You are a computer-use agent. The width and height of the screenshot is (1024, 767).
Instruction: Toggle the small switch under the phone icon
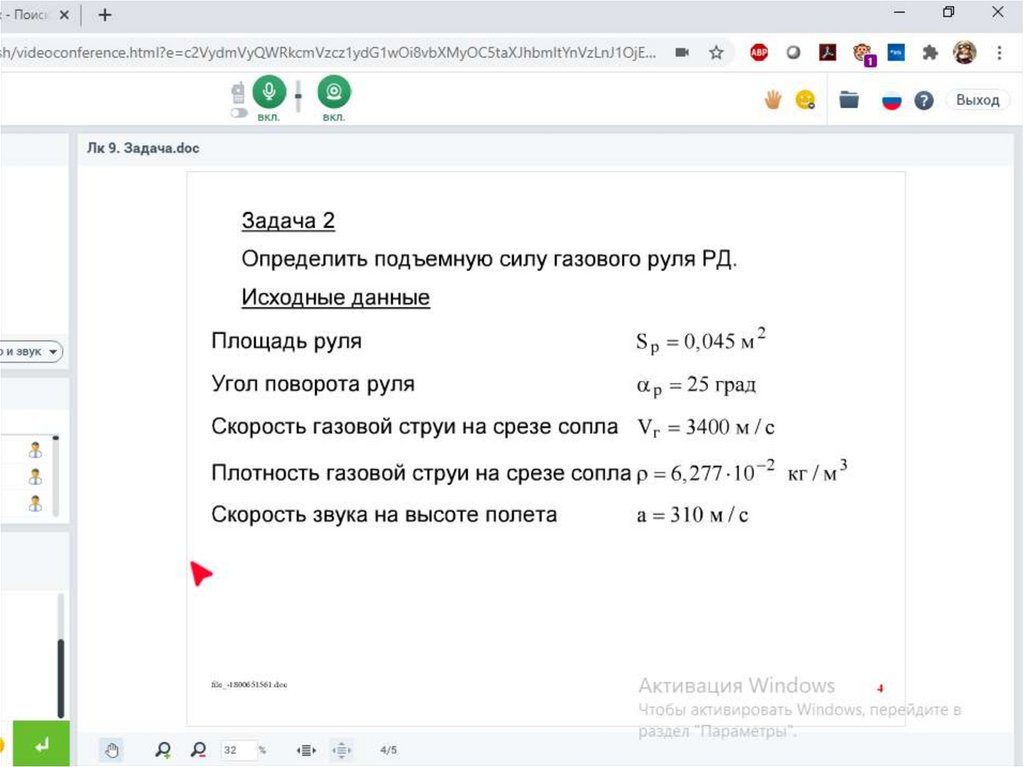tap(239, 113)
